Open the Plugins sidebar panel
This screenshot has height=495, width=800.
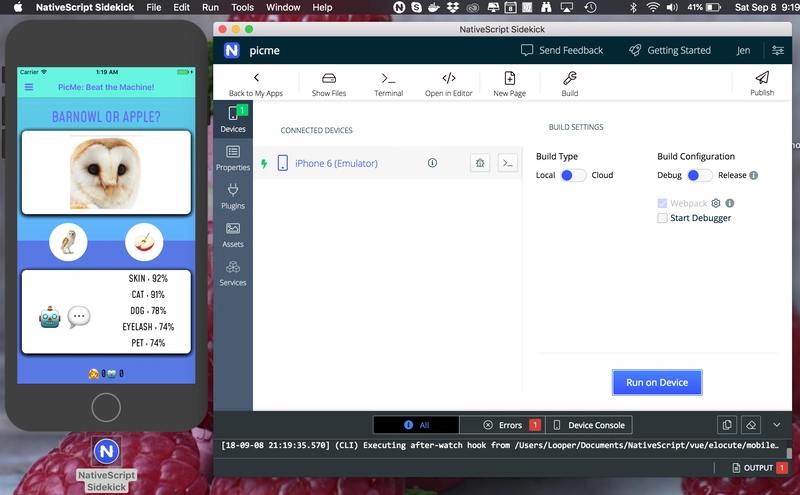233,195
